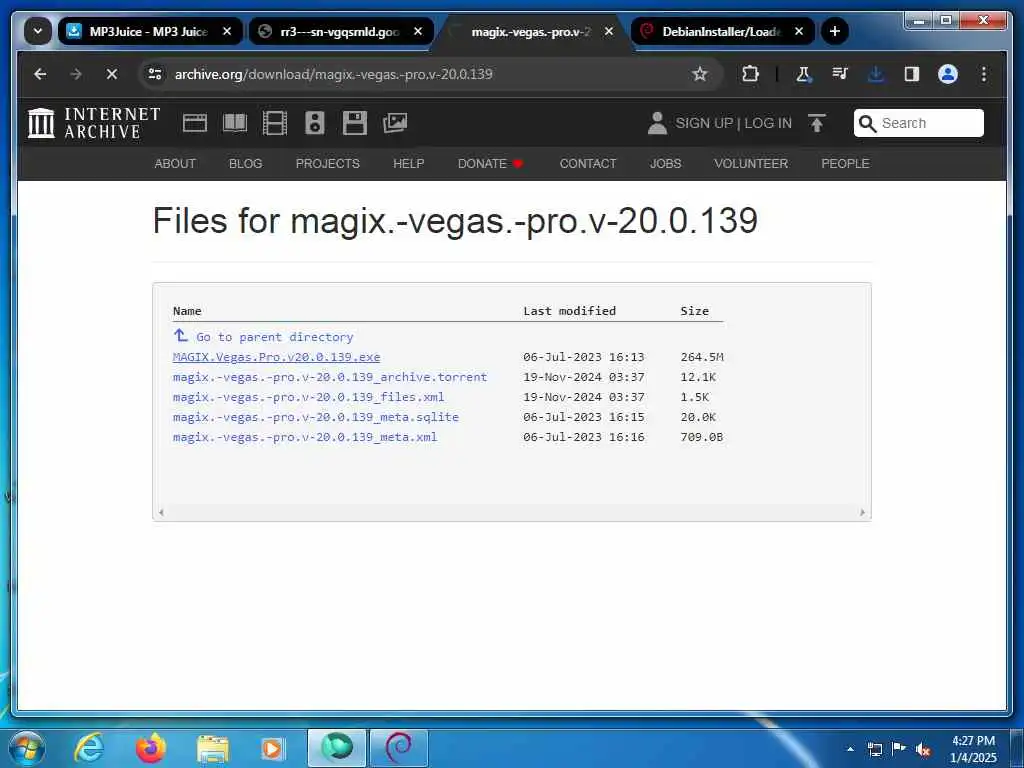This screenshot has height=768, width=1024.
Task: Go forward to the next page
Action: [x=76, y=74]
